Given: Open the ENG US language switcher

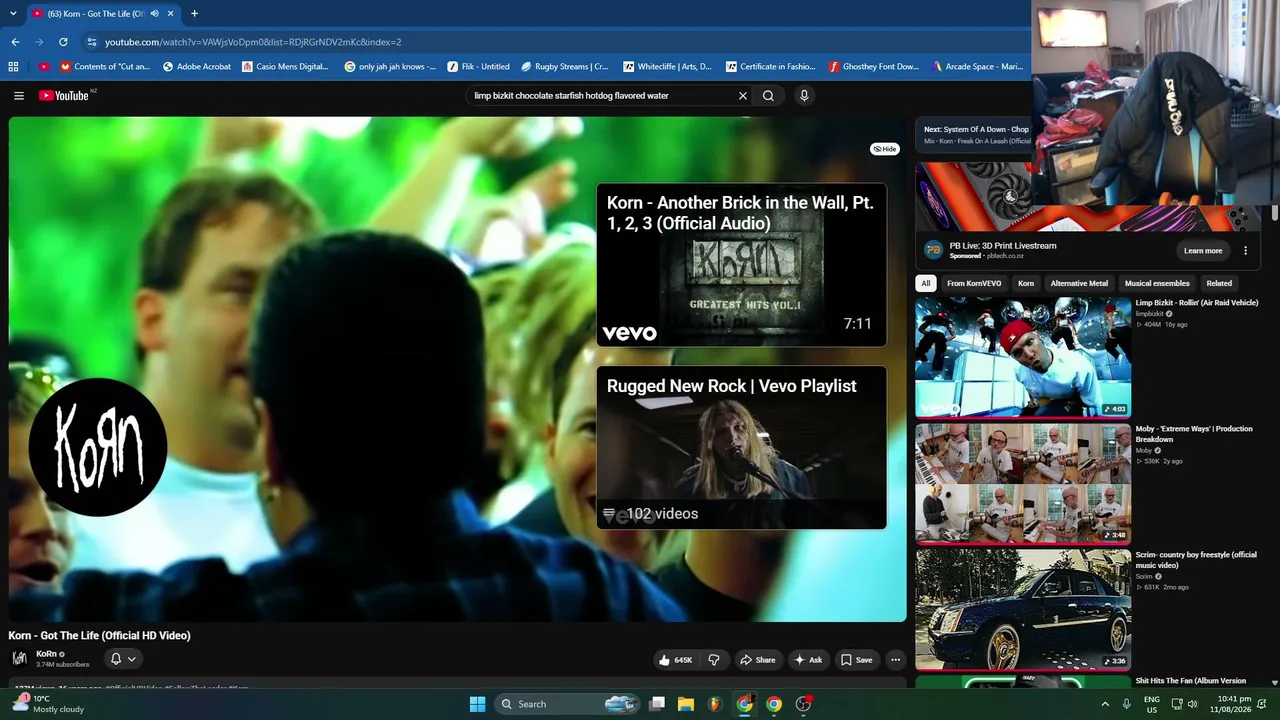Looking at the screenshot, I should (x=1152, y=704).
